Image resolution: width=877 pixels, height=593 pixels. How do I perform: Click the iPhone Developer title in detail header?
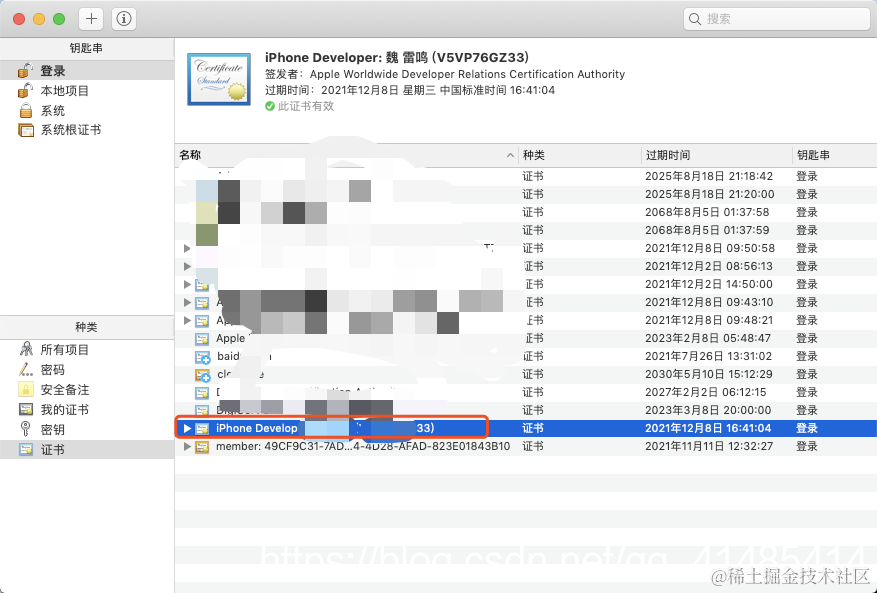pos(397,58)
